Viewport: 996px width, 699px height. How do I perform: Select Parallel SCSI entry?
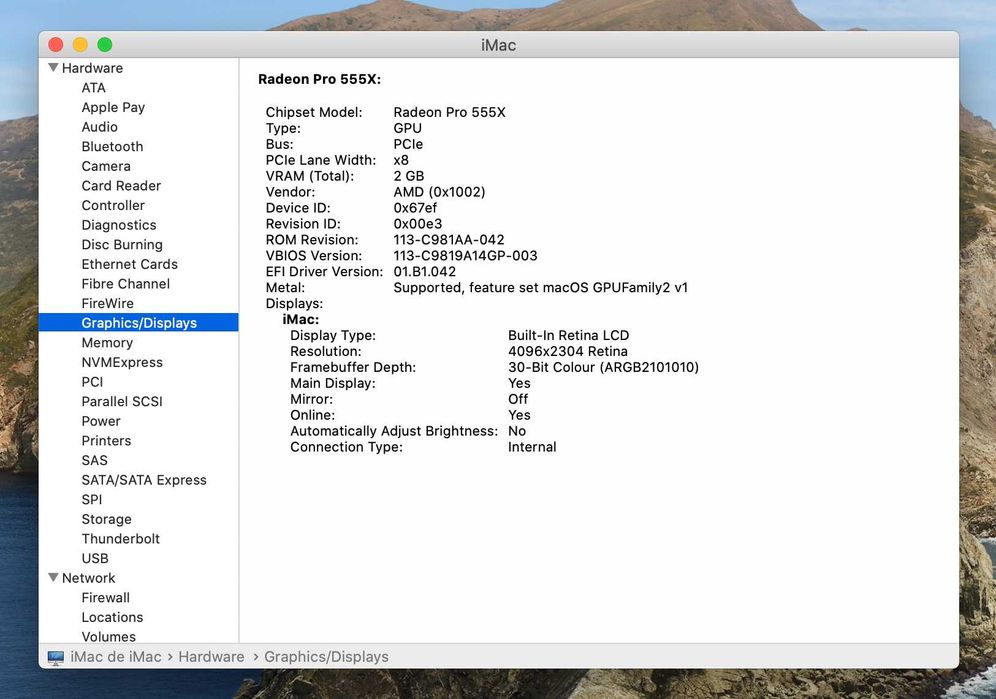pyautogui.click(x=121, y=402)
